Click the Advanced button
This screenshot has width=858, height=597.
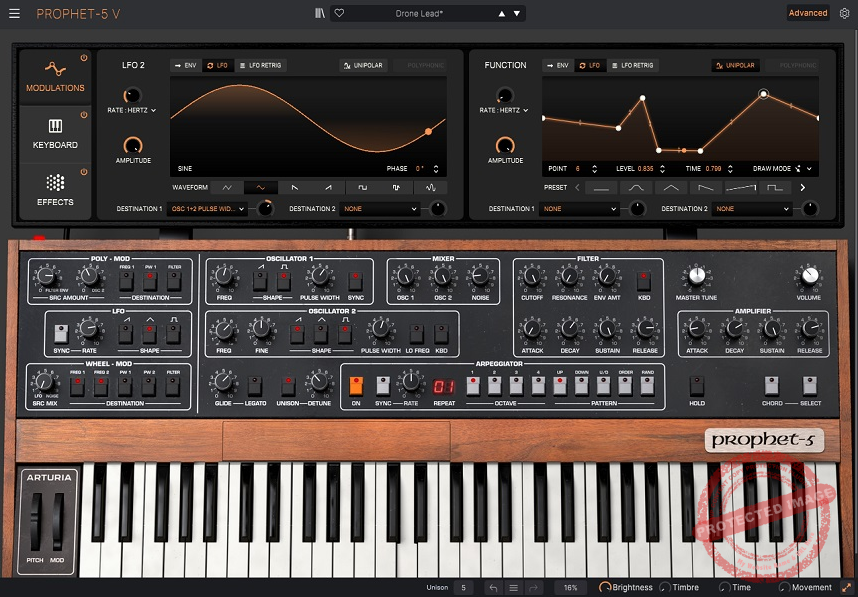[x=808, y=13]
